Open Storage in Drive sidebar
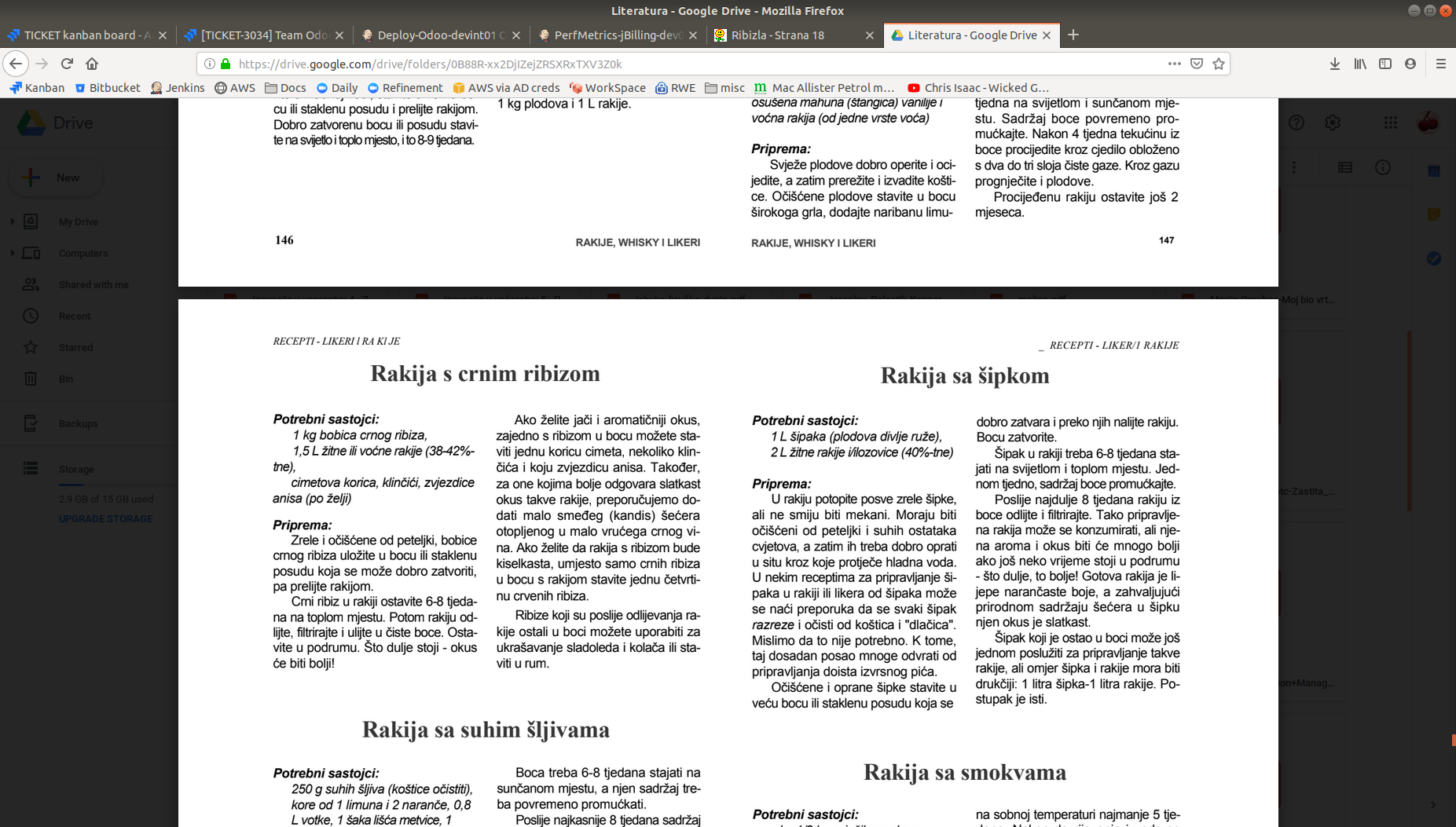 tap(76, 469)
